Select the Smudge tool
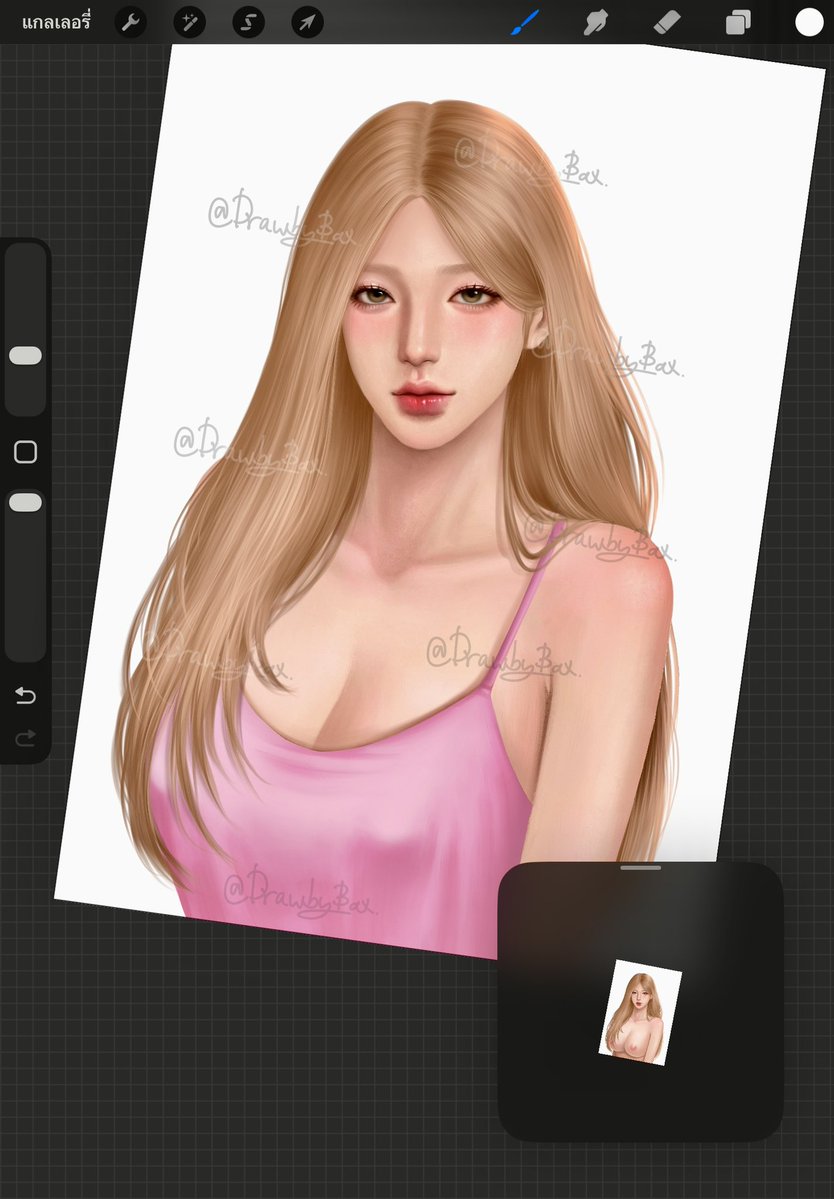Image resolution: width=834 pixels, height=1199 pixels. pos(595,23)
